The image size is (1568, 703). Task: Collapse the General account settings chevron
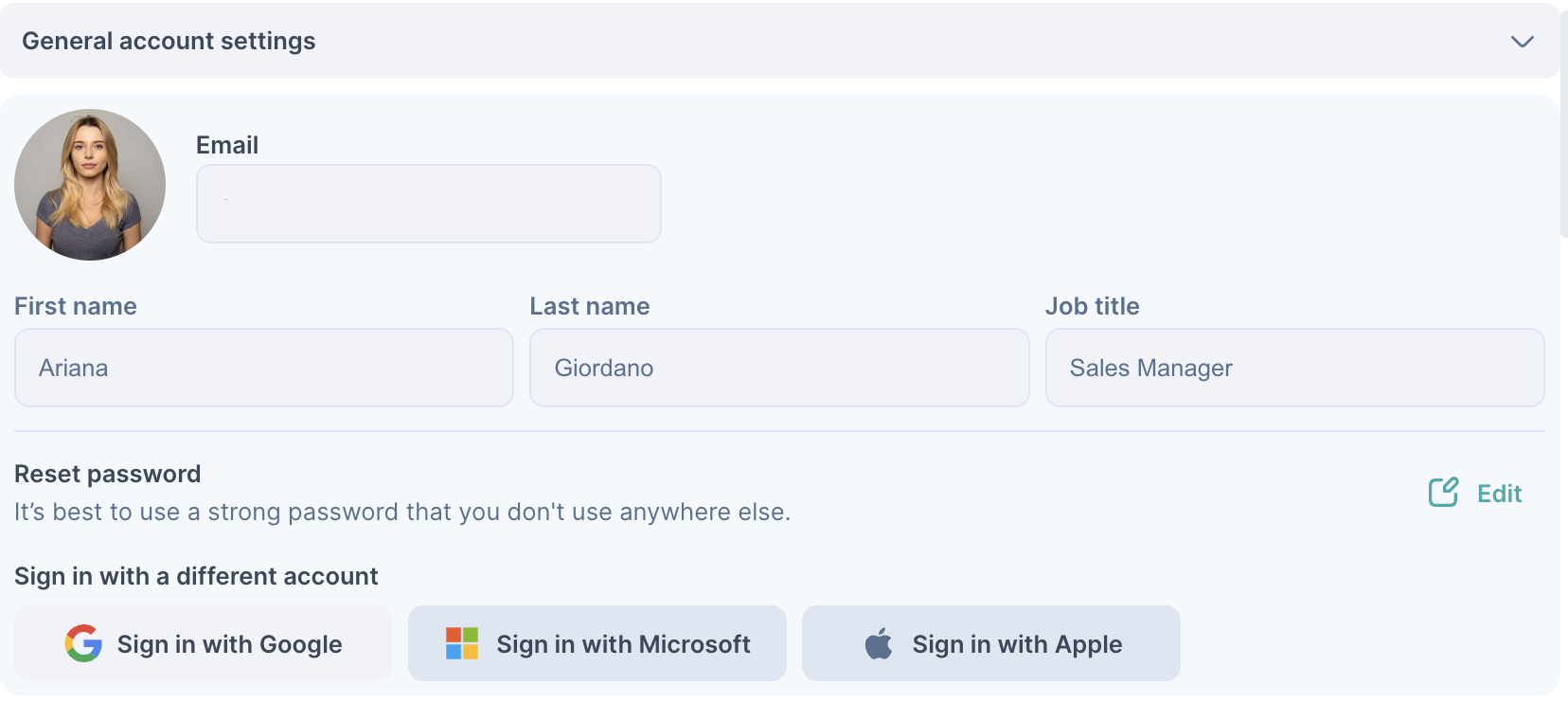[x=1522, y=42]
